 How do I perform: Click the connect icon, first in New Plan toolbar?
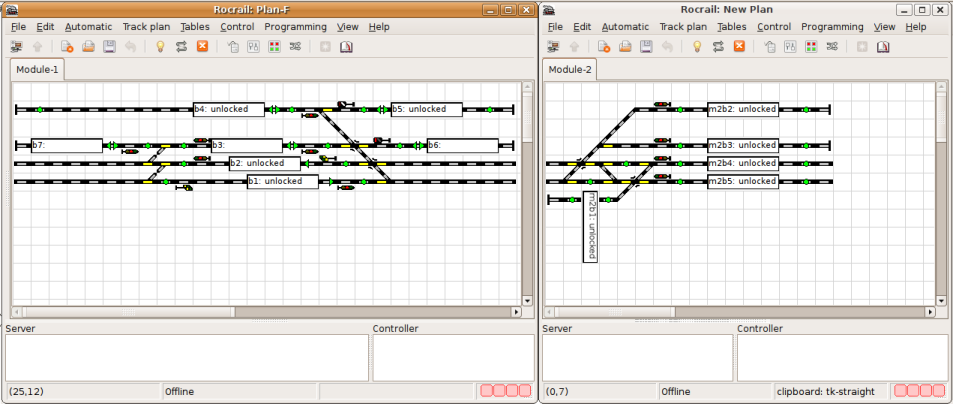[554, 46]
